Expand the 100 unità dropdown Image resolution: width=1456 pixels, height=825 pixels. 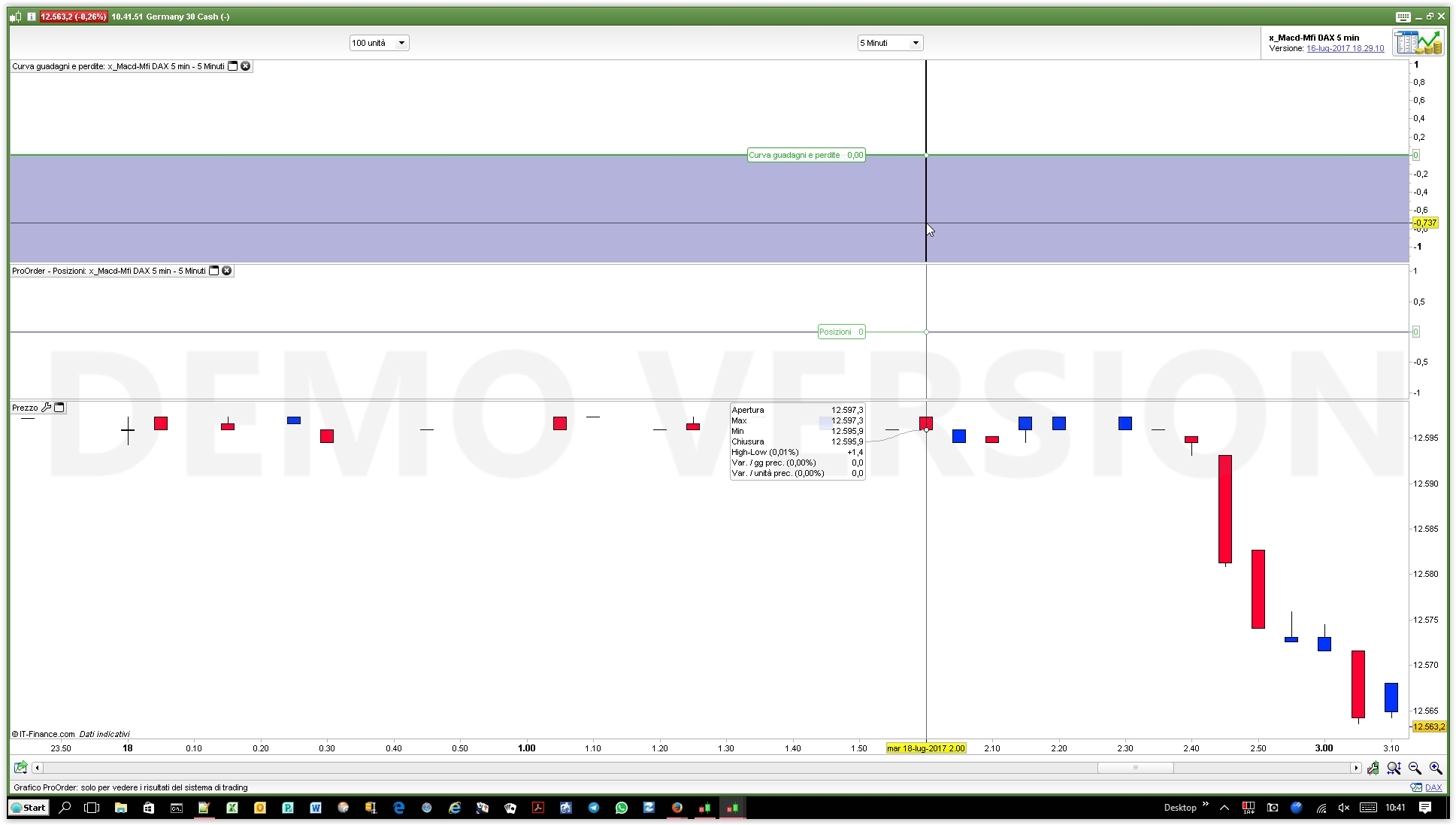(x=401, y=43)
